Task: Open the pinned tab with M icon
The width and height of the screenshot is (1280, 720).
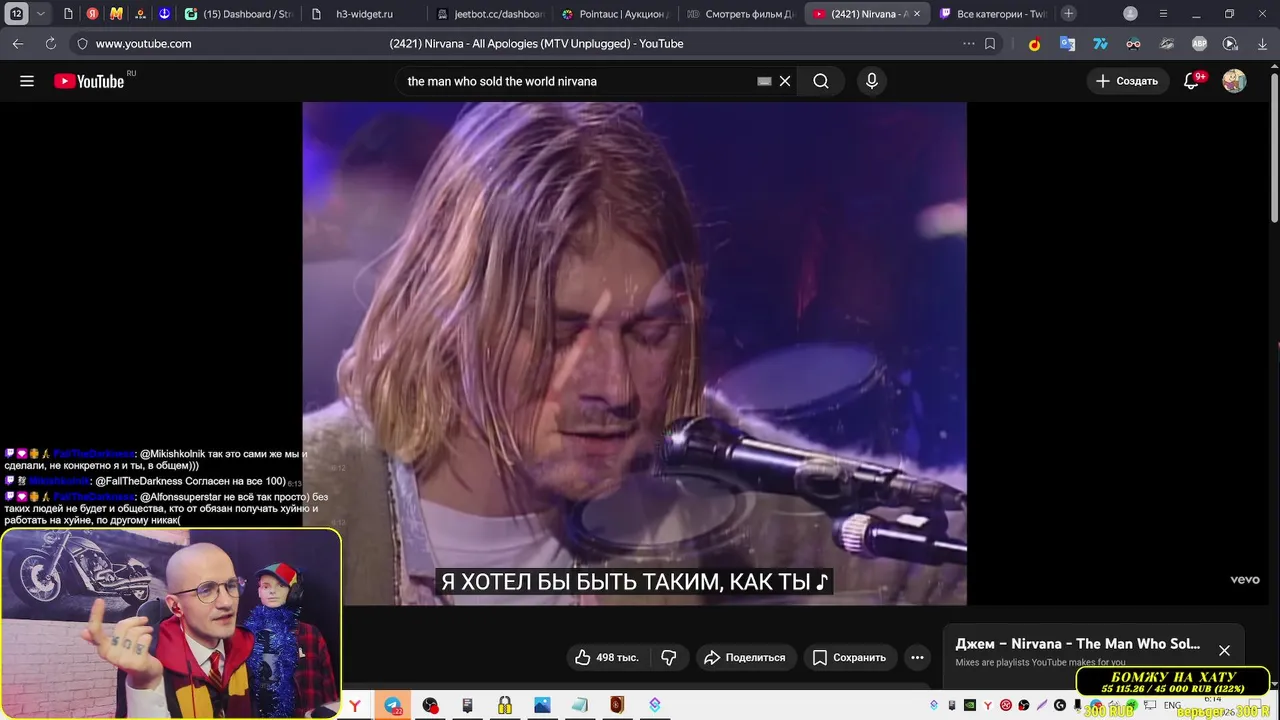Action: click(x=116, y=14)
